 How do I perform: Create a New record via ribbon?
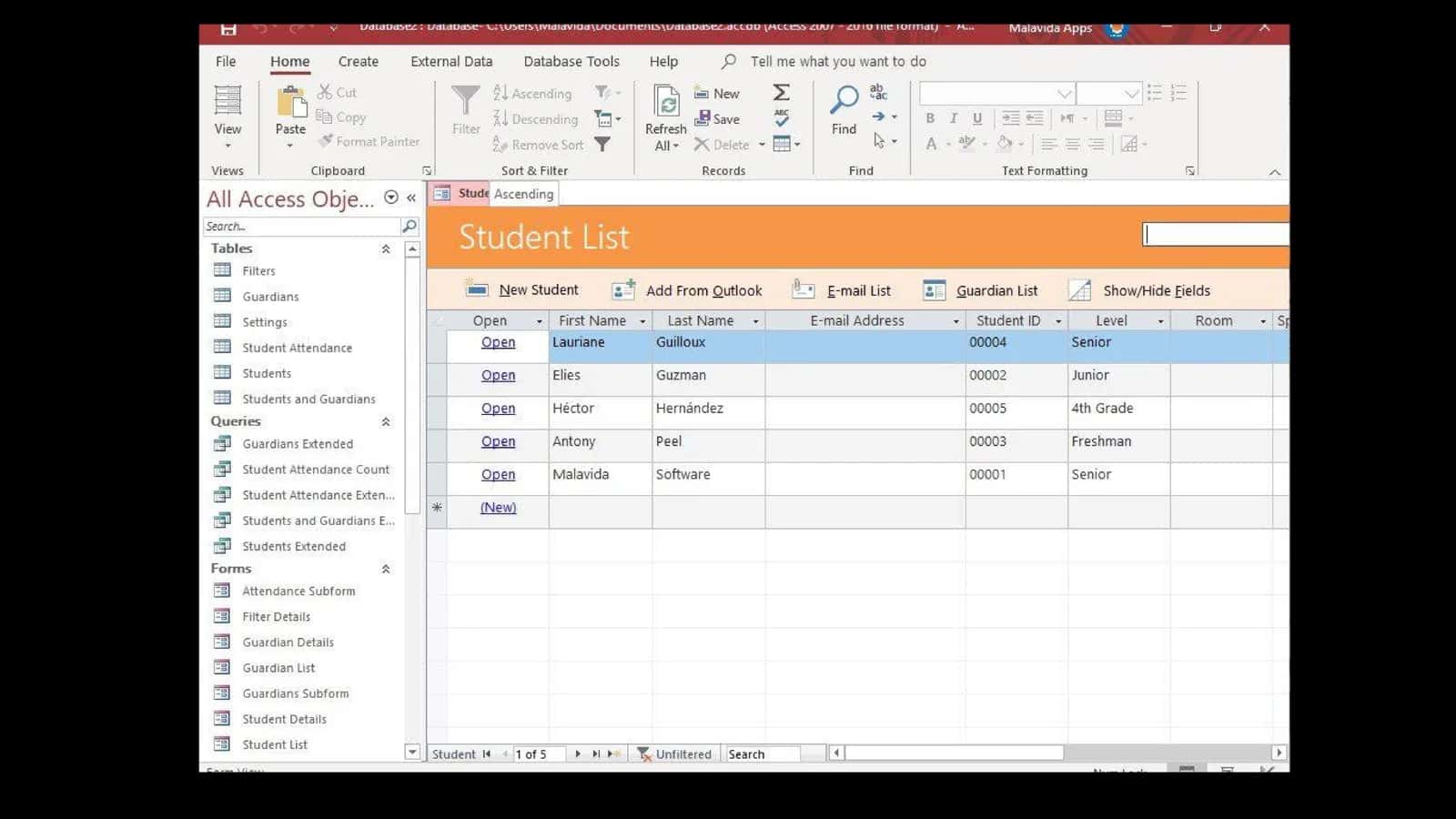(716, 93)
